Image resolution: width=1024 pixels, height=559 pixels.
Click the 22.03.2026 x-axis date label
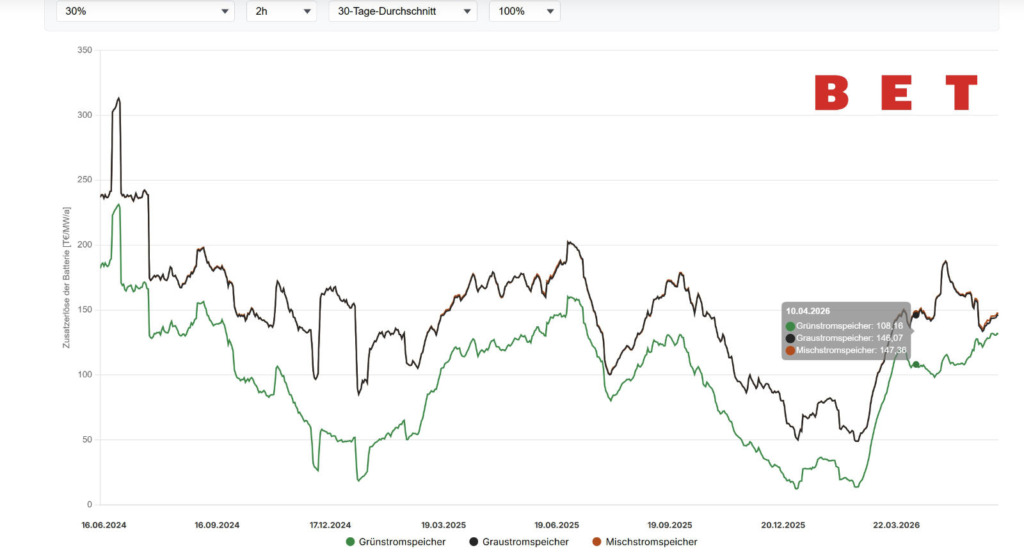point(896,525)
